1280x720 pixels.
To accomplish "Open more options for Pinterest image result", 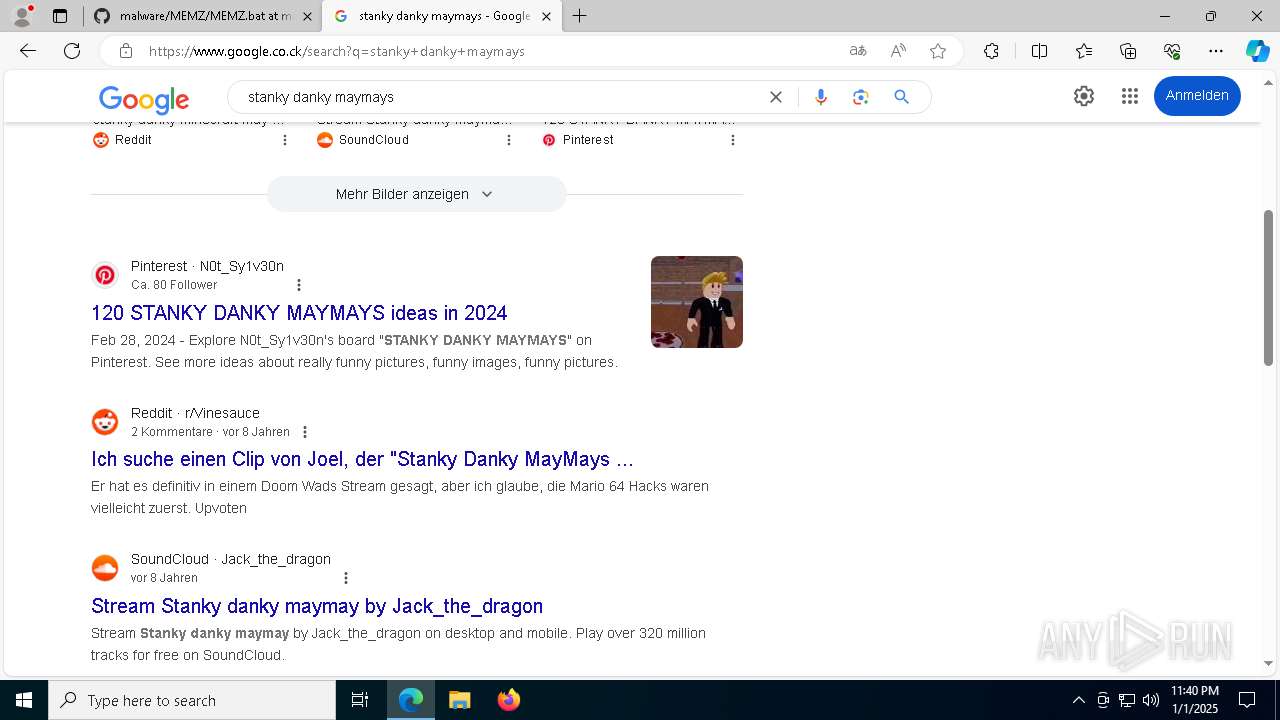I will pyautogui.click(x=733, y=140).
